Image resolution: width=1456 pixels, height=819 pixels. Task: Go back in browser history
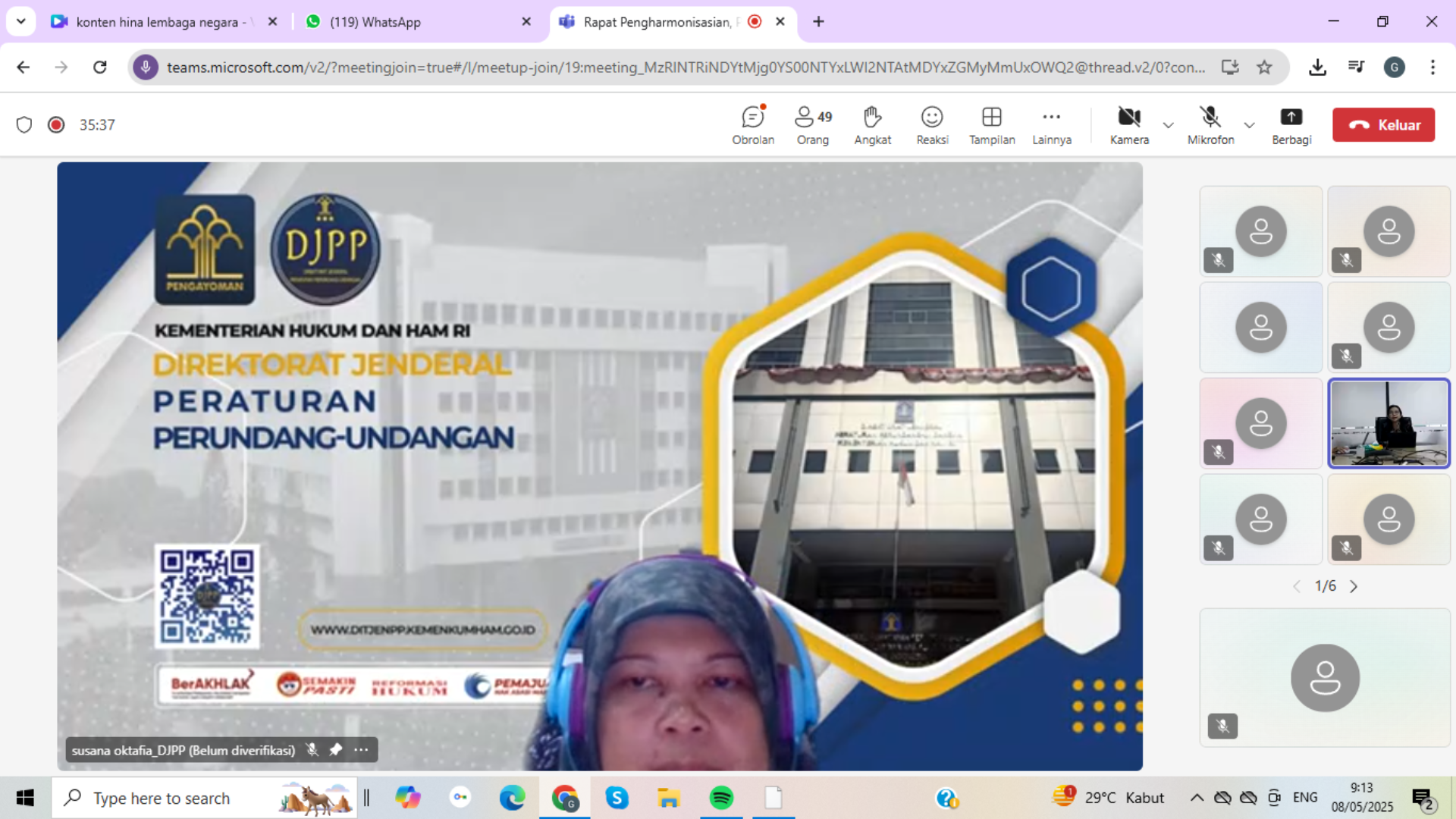(x=24, y=67)
